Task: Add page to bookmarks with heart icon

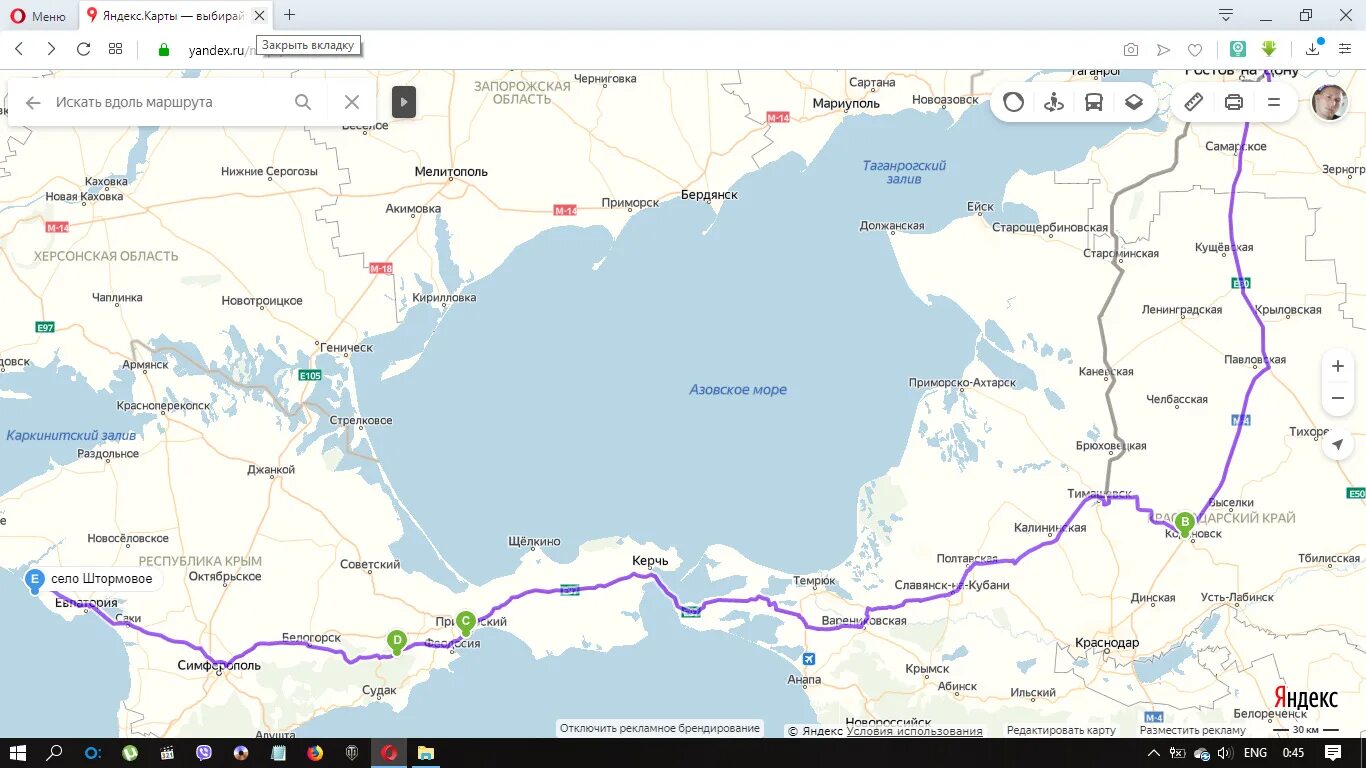Action: pyautogui.click(x=1195, y=50)
